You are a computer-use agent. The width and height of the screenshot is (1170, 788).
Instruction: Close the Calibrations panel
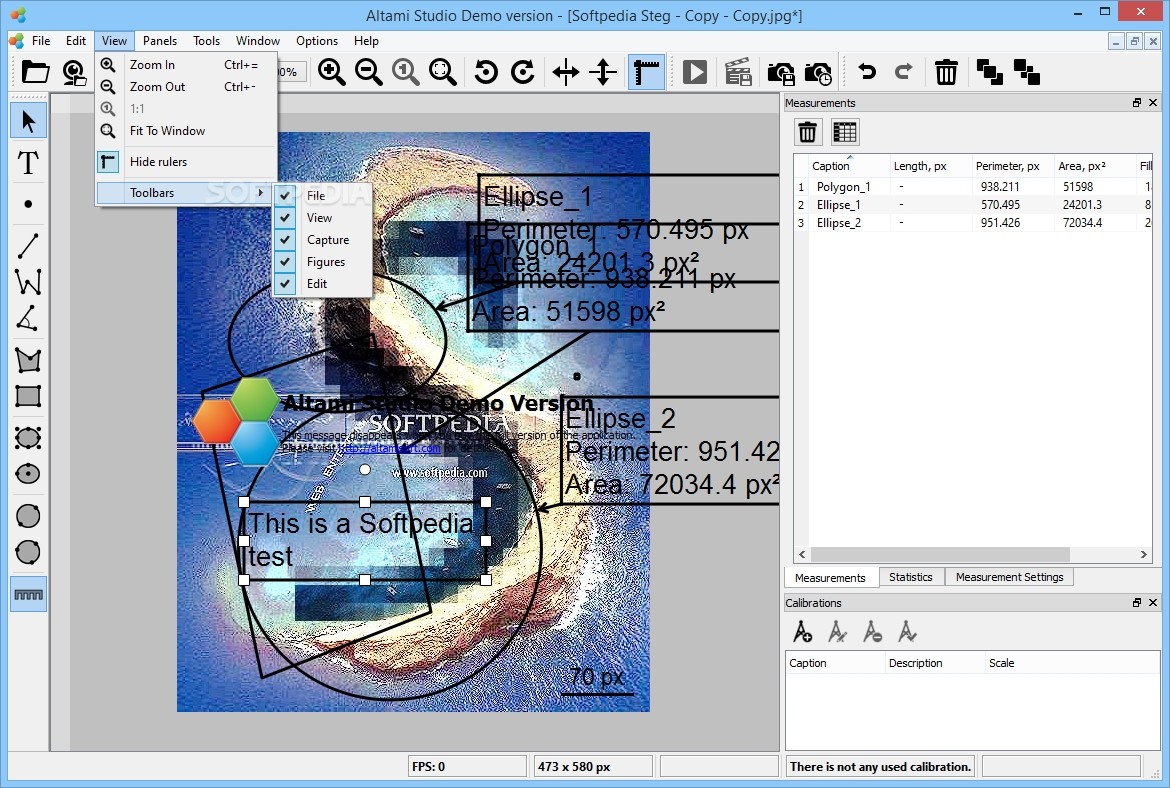tap(1153, 602)
